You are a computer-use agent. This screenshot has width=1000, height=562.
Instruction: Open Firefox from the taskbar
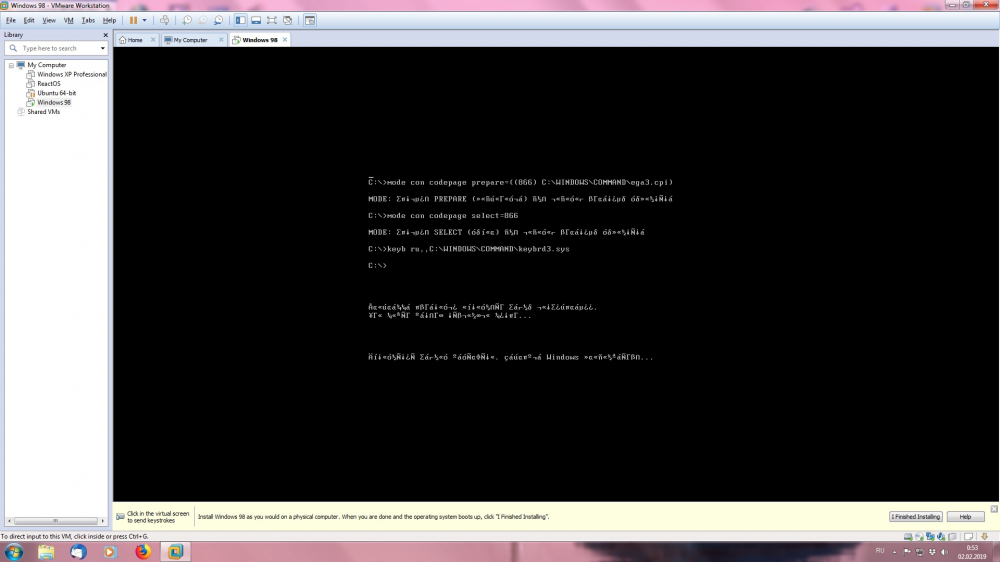(x=143, y=552)
